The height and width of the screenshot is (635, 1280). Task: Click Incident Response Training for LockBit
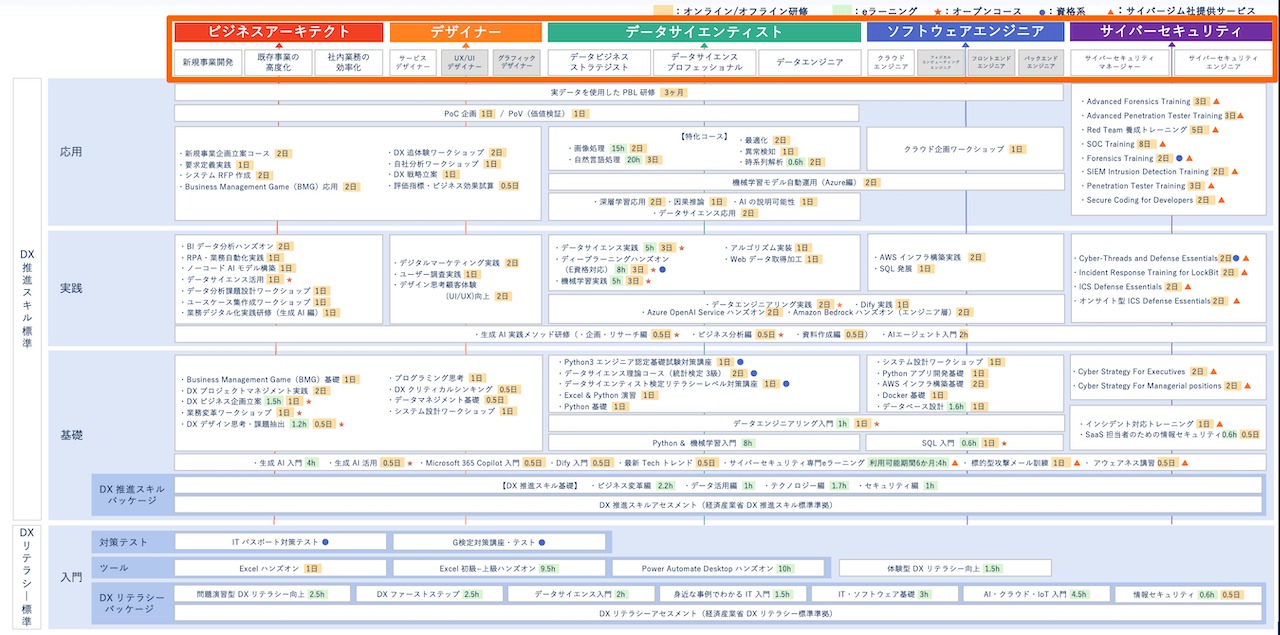pyautogui.click(x=1147, y=272)
